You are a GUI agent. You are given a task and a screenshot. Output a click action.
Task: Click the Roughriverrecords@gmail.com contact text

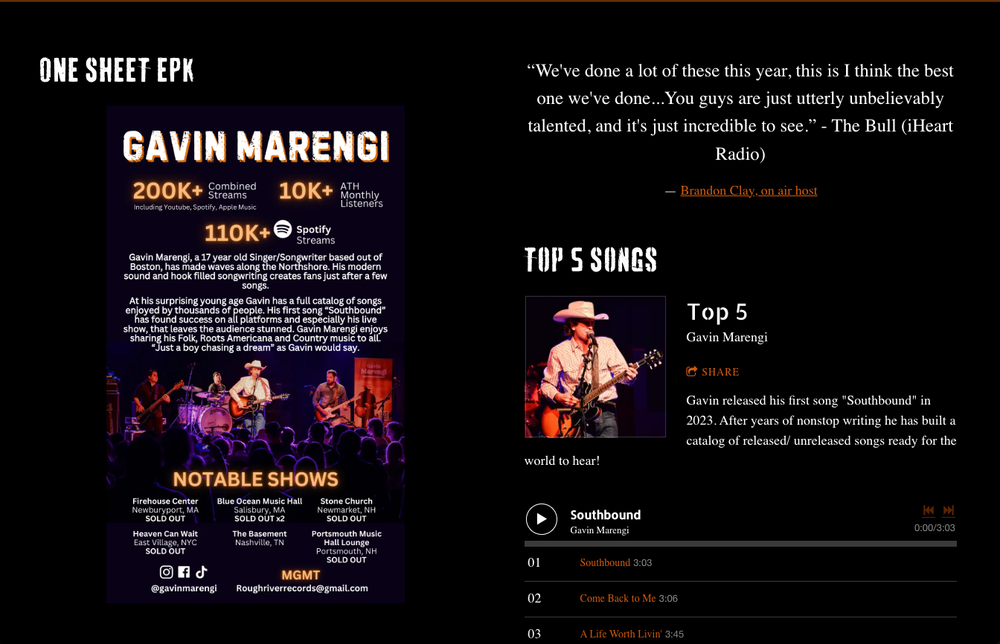coord(302,588)
